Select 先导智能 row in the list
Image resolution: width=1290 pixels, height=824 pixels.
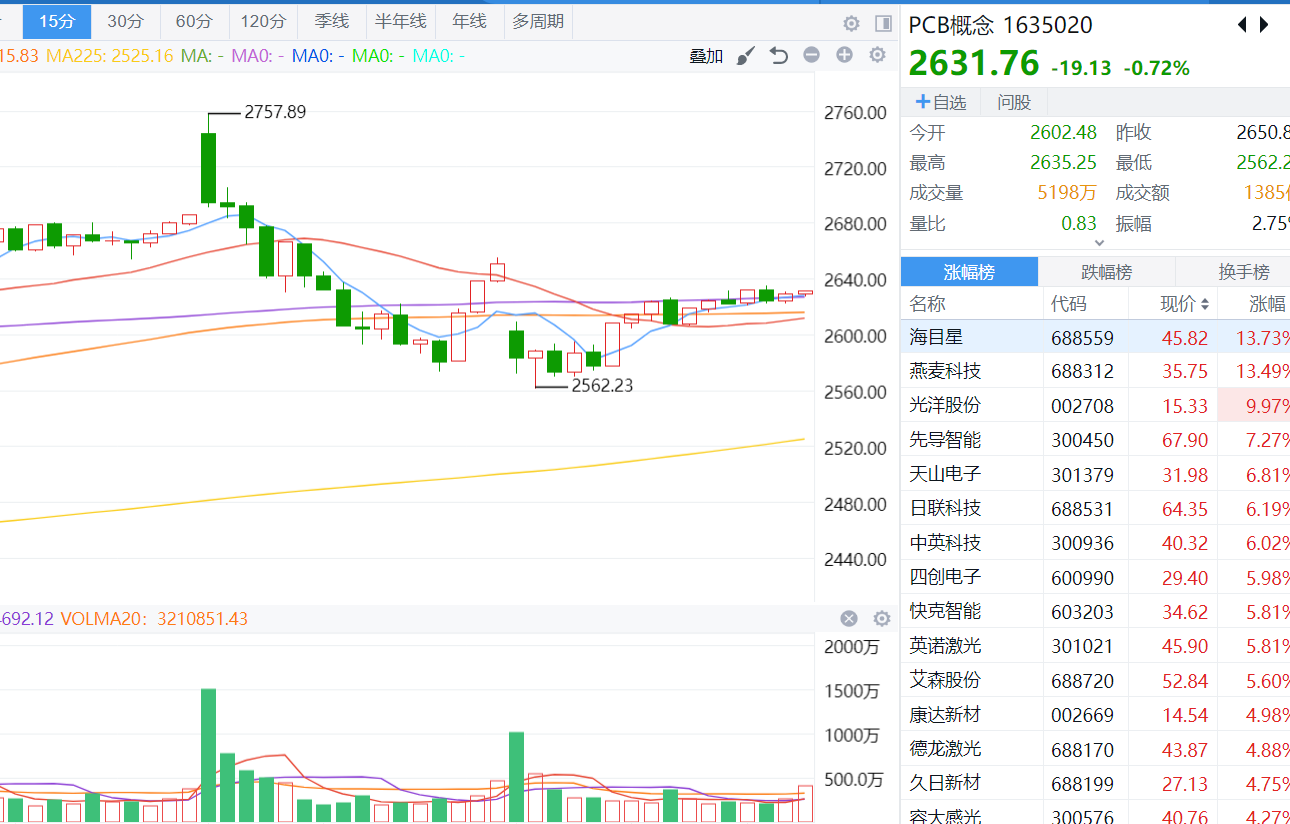[945, 440]
